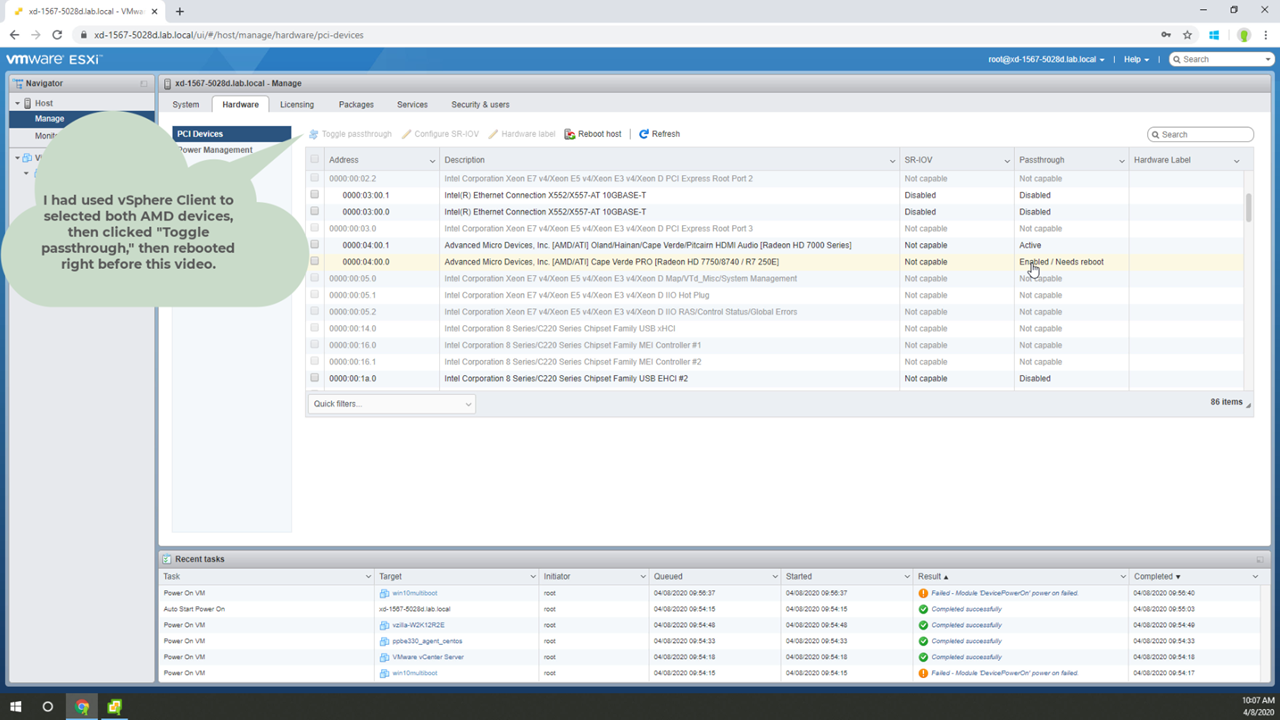Open Cortana search circle in taskbar
Image resolution: width=1280 pixels, height=720 pixels.
click(x=47, y=707)
